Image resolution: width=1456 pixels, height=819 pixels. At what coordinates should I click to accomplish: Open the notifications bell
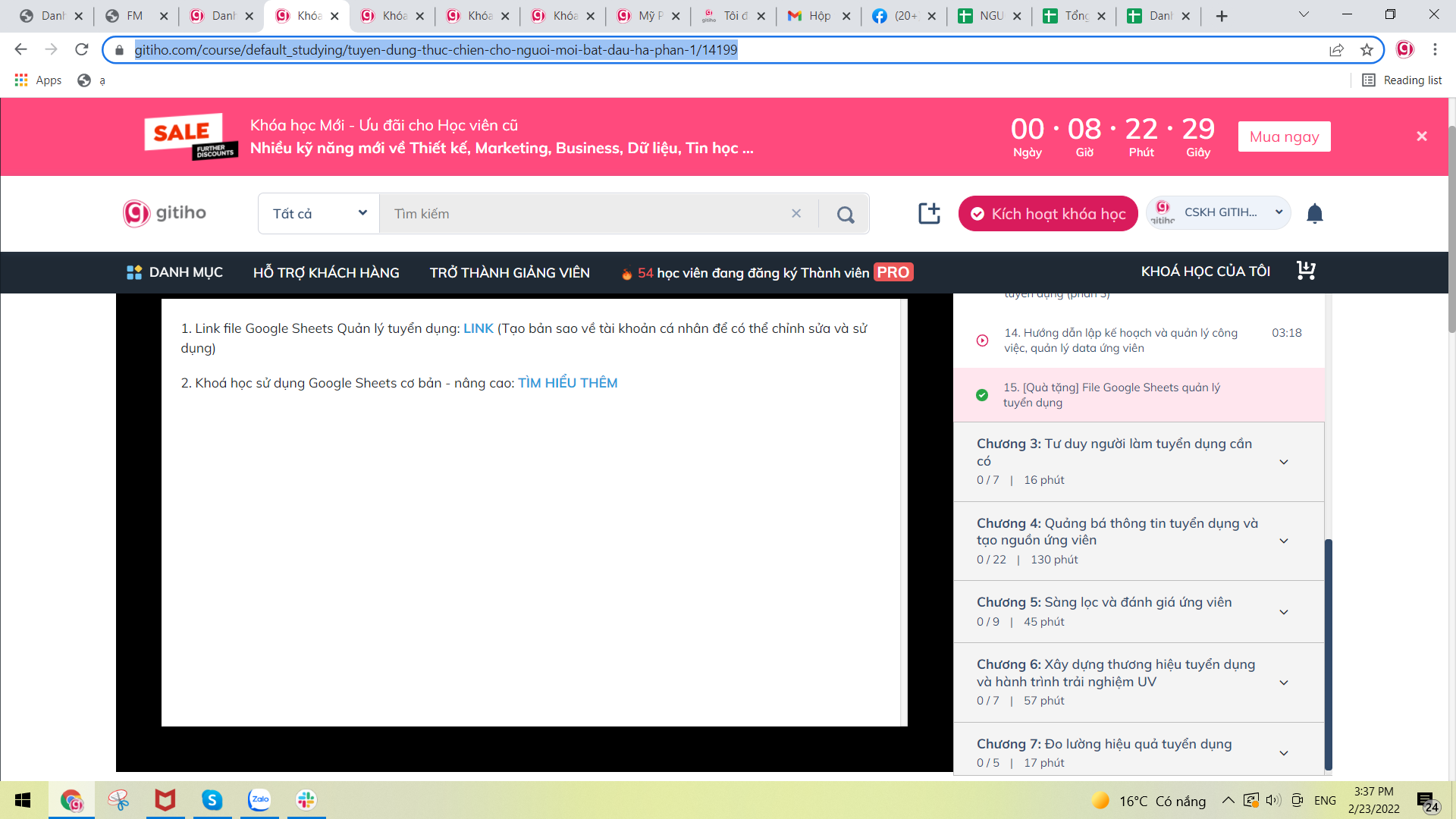pos(1315,214)
